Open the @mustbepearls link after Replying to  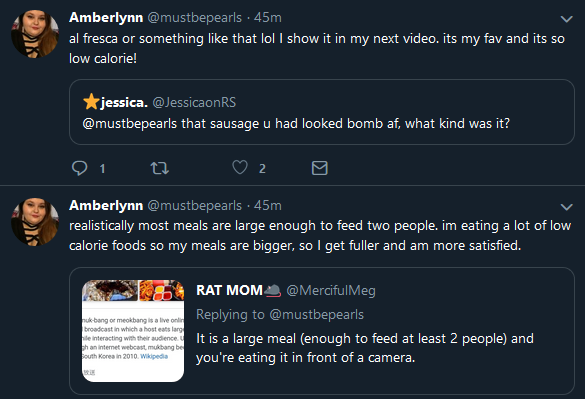point(316,315)
